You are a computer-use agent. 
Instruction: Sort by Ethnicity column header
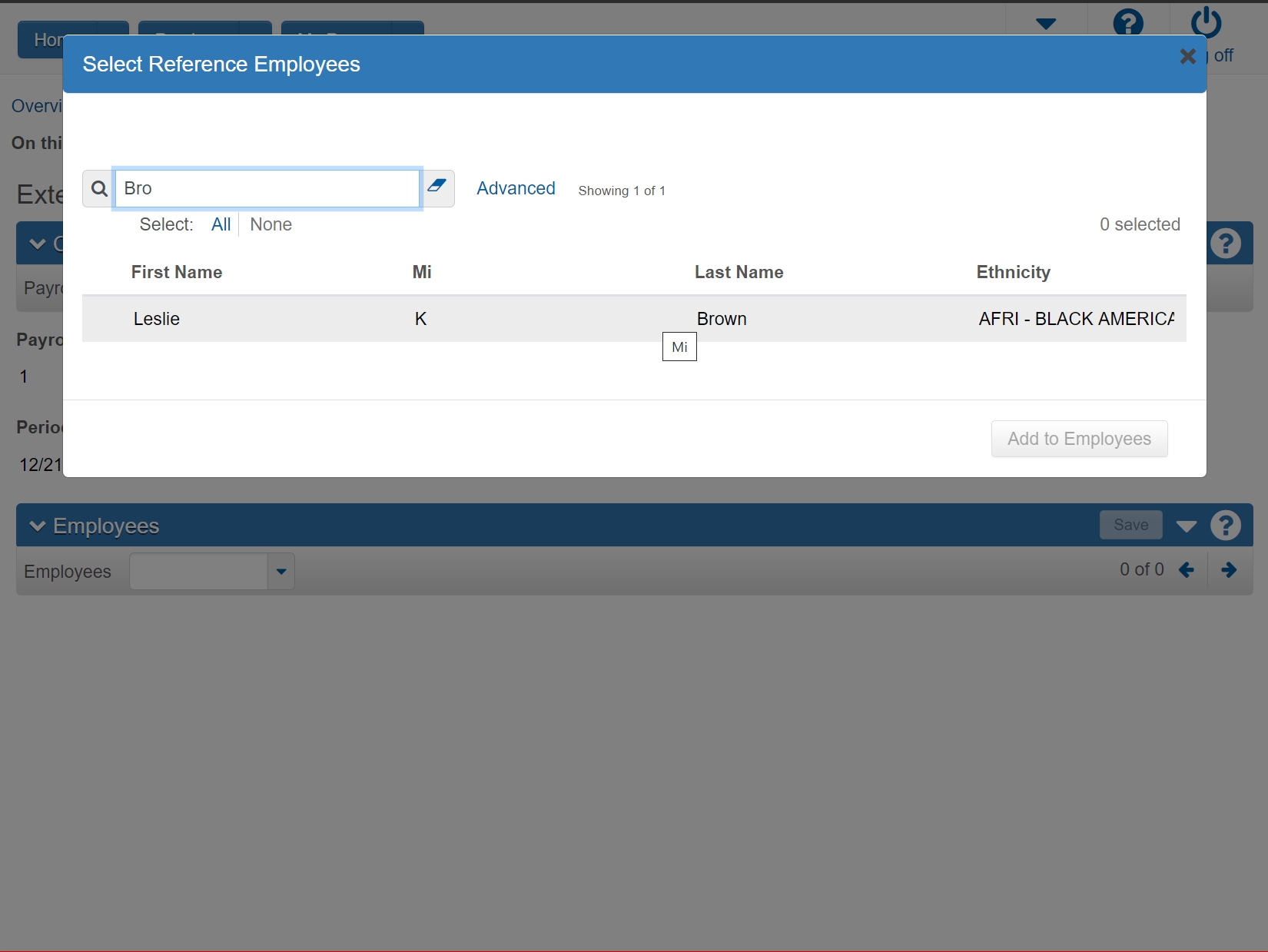coord(1013,272)
